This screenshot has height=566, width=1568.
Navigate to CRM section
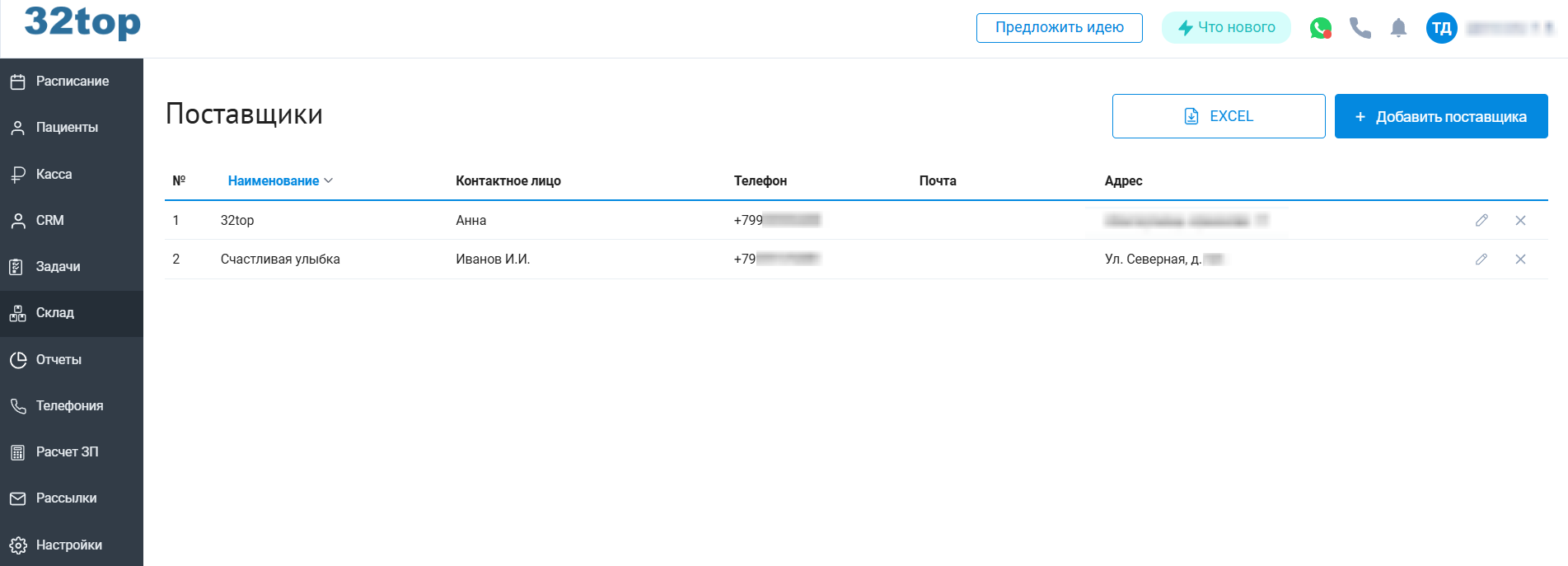coord(49,220)
